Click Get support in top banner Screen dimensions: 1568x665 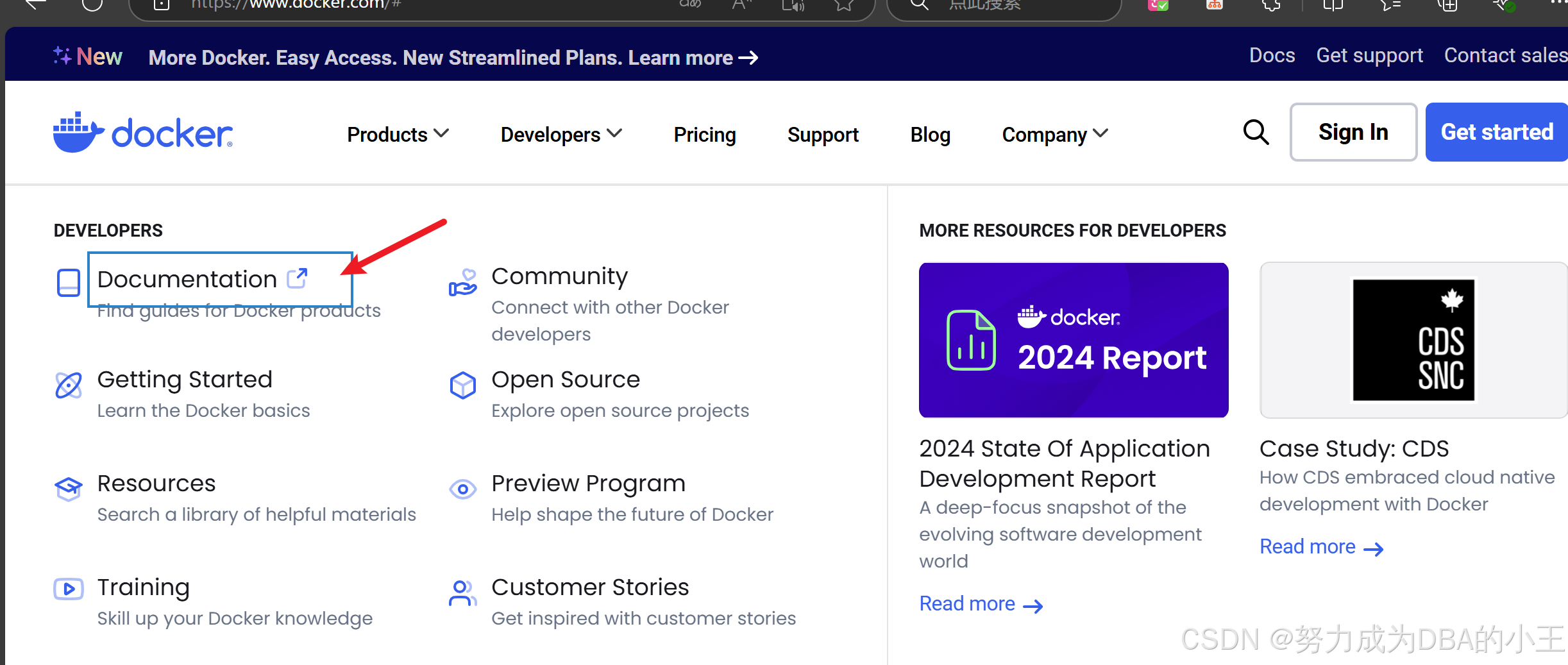click(x=1370, y=55)
